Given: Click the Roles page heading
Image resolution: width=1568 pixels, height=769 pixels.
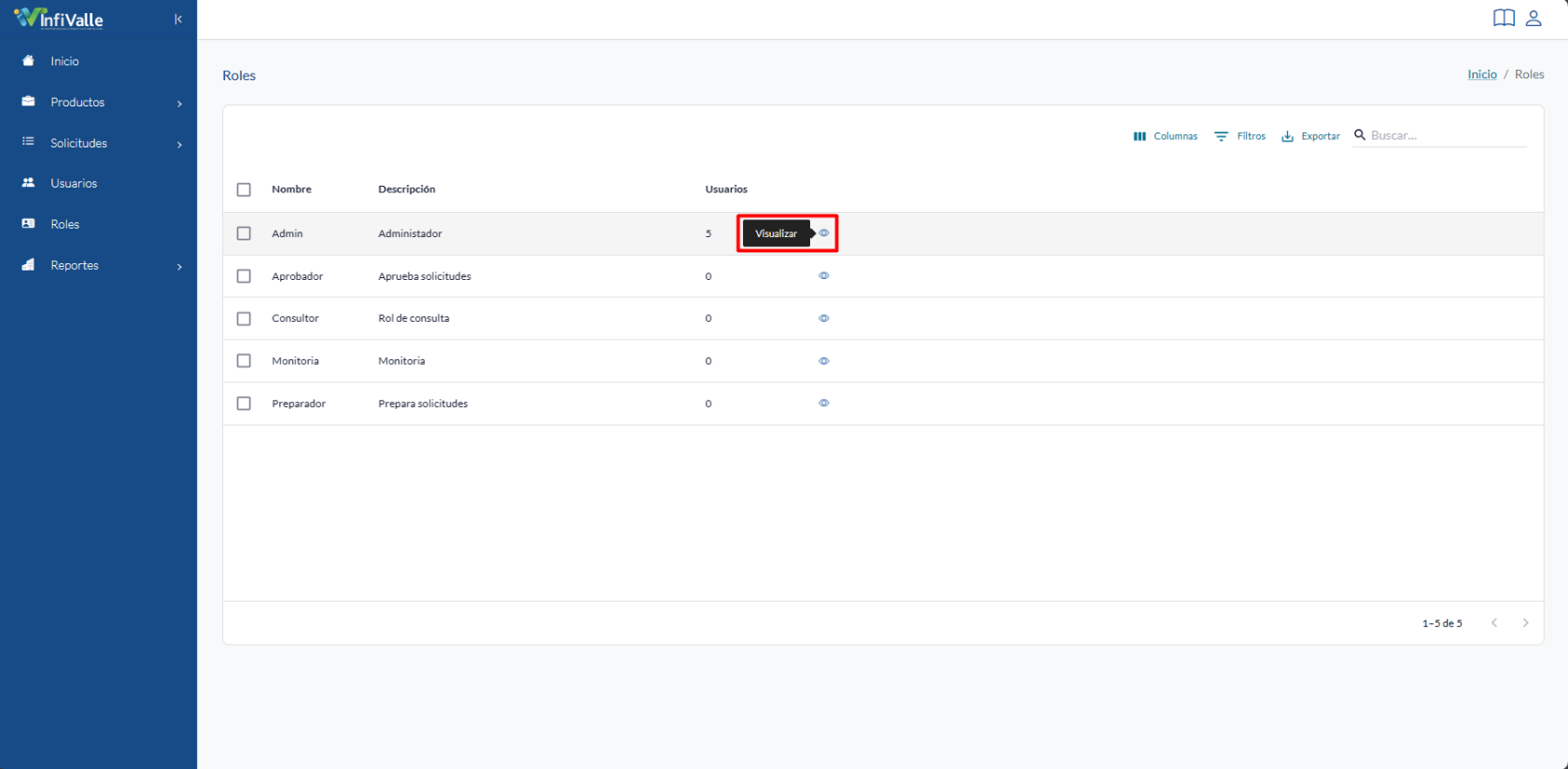Looking at the screenshot, I should point(239,76).
